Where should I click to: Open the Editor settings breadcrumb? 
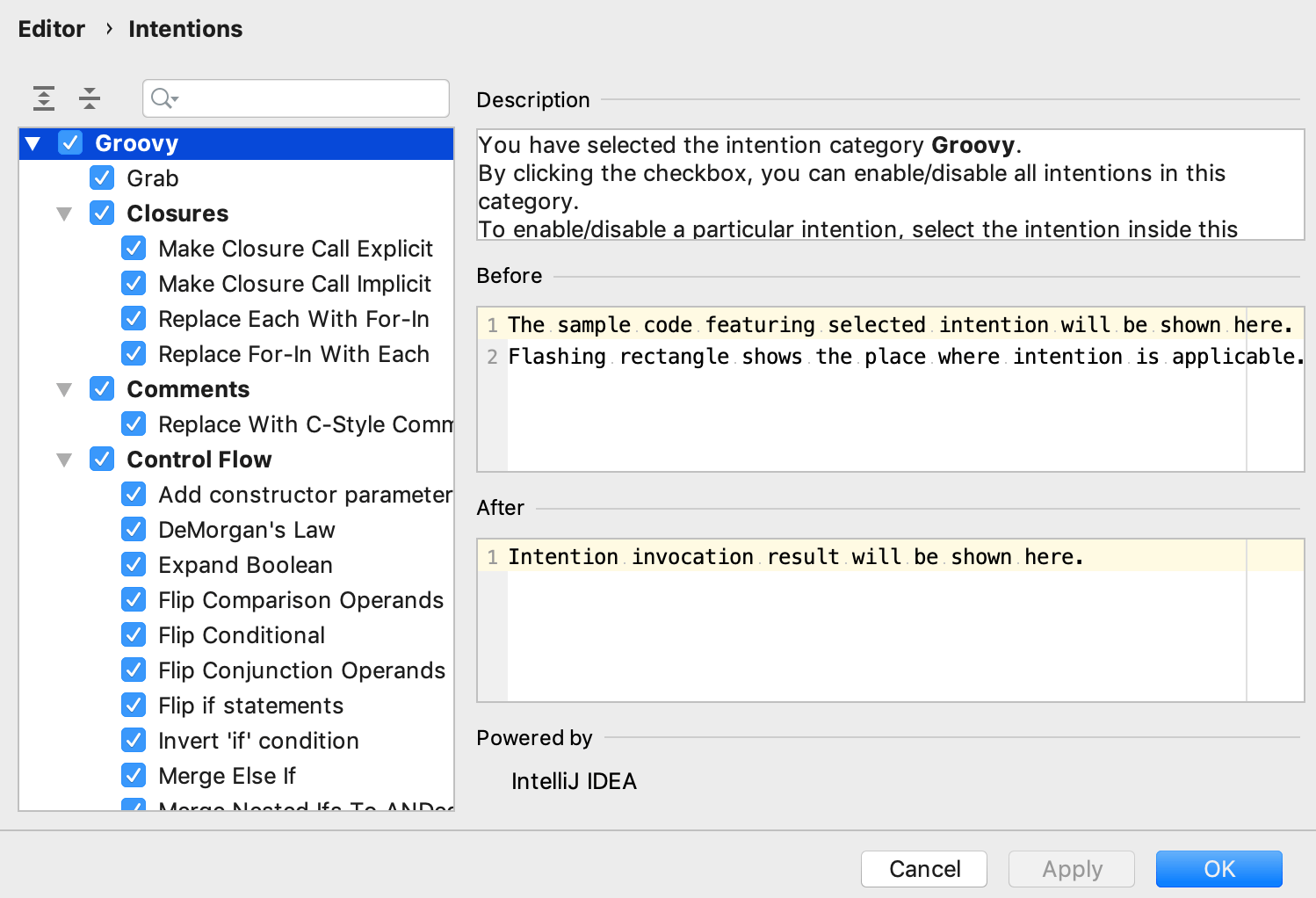[x=51, y=28]
